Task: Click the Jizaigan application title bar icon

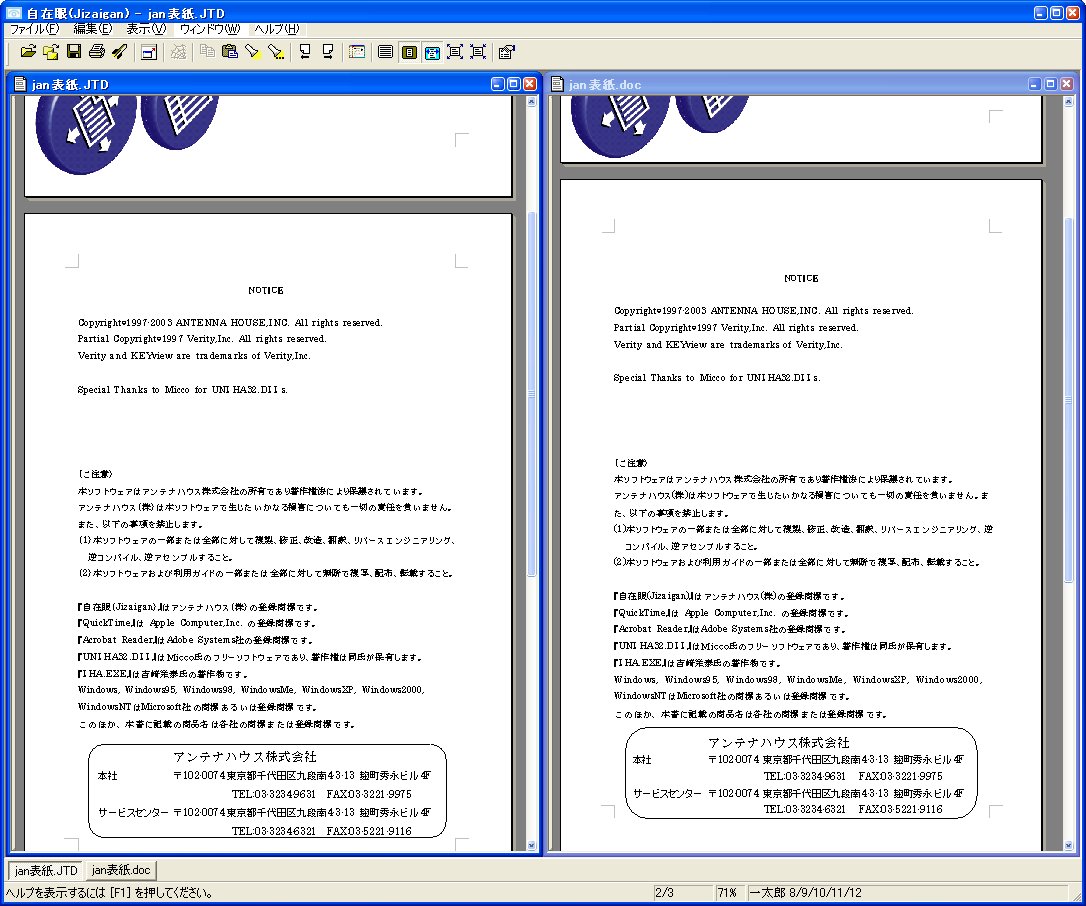Action: coord(13,12)
